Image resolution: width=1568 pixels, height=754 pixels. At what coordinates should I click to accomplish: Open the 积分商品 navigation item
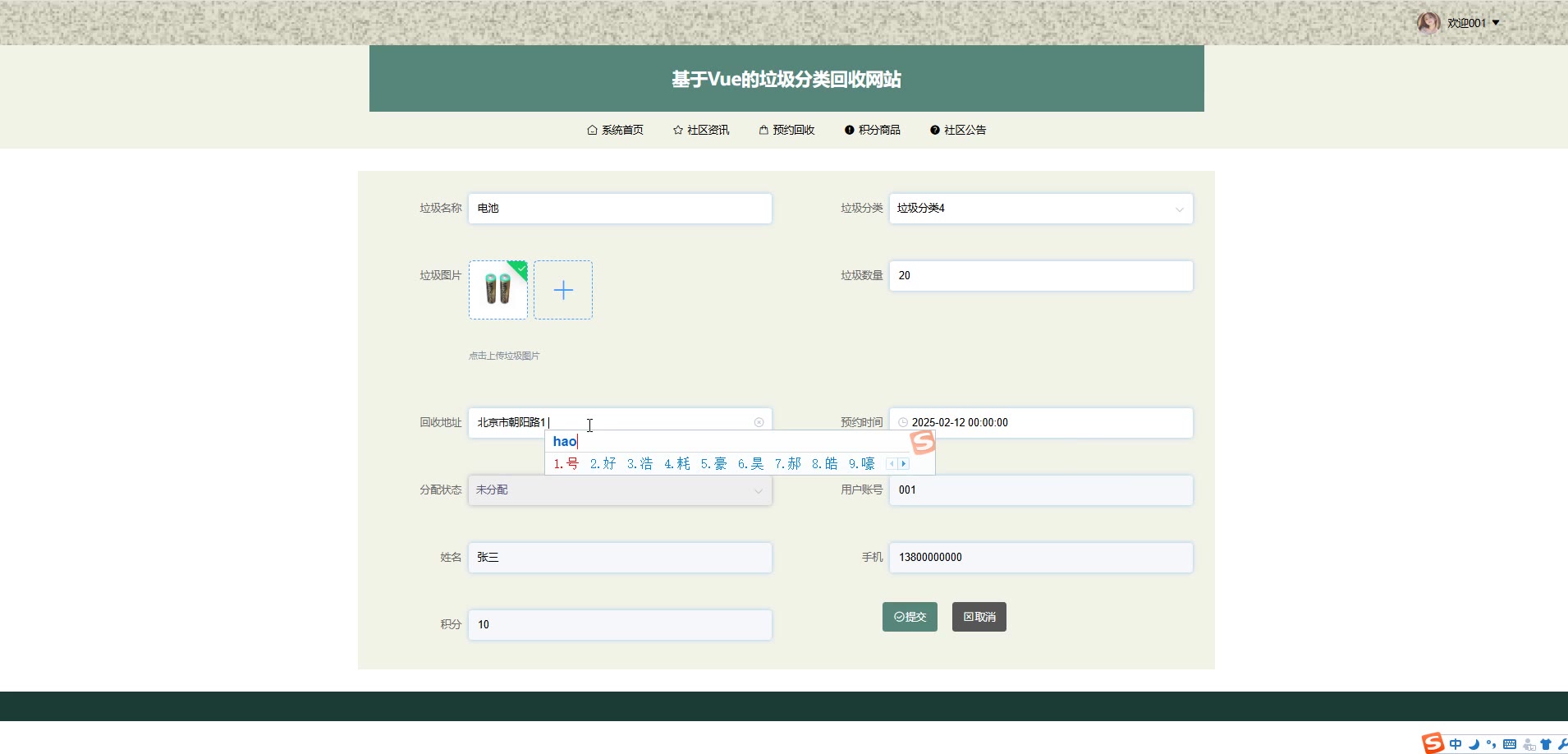872,130
